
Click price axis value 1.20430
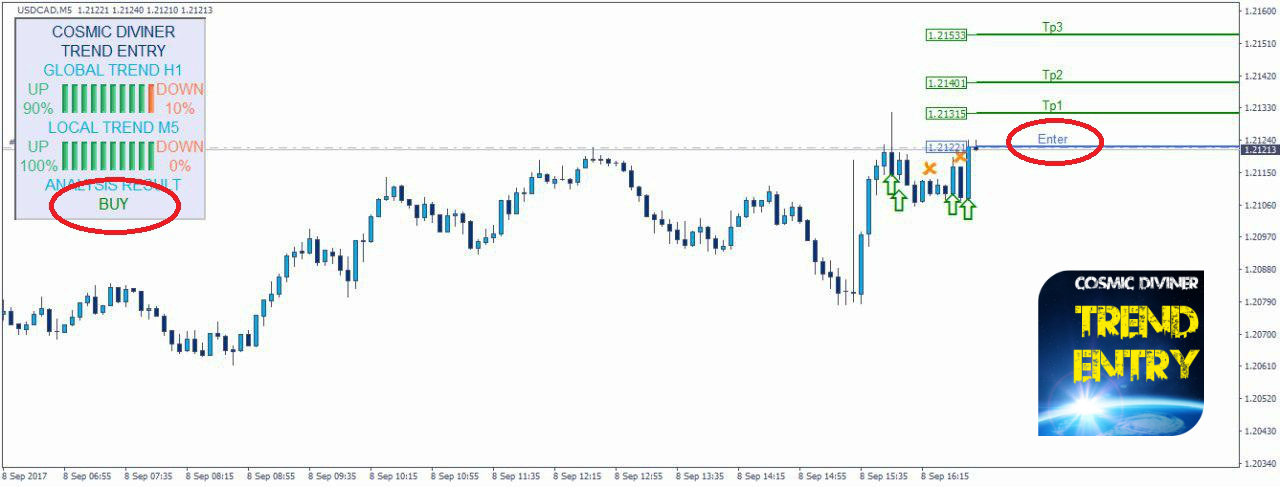(x=1260, y=431)
